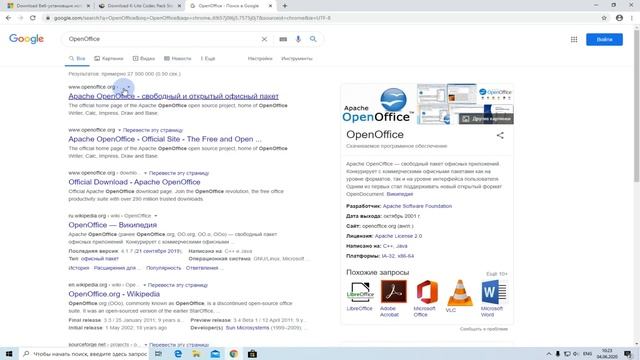Open OpenOffice — Википедия result
The width and height of the screenshot is (640, 360).
113,225
